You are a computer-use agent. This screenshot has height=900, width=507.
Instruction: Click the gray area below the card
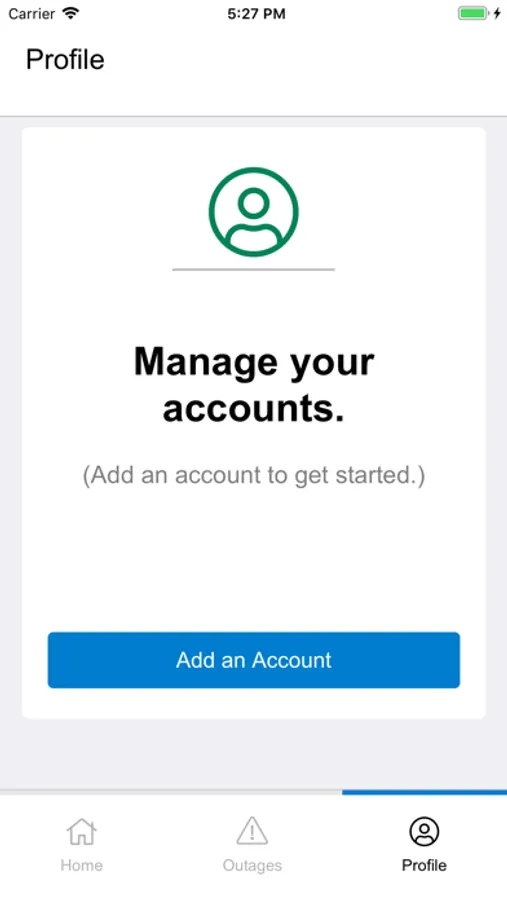coord(254,753)
